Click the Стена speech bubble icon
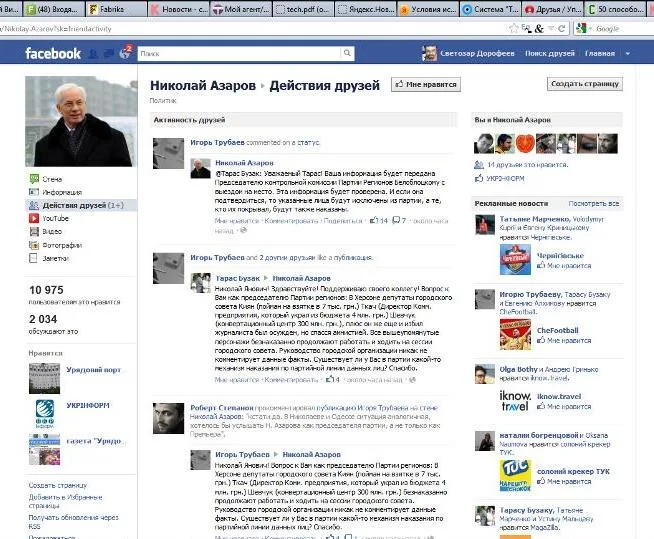Image resolution: width=654 pixels, height=539 pixels. click(34, 179)
